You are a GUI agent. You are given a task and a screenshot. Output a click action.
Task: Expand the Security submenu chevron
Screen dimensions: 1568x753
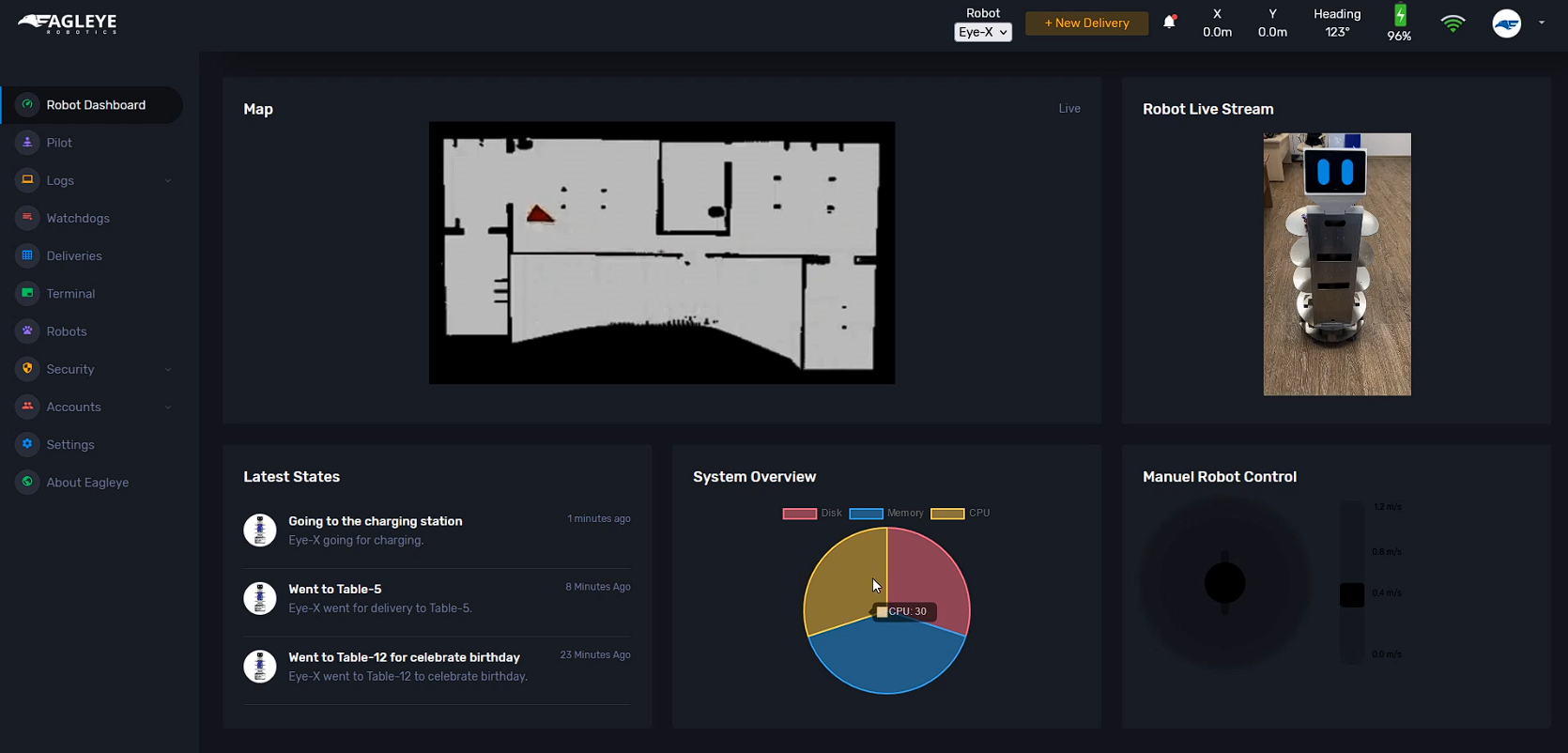tap(168, 369)
